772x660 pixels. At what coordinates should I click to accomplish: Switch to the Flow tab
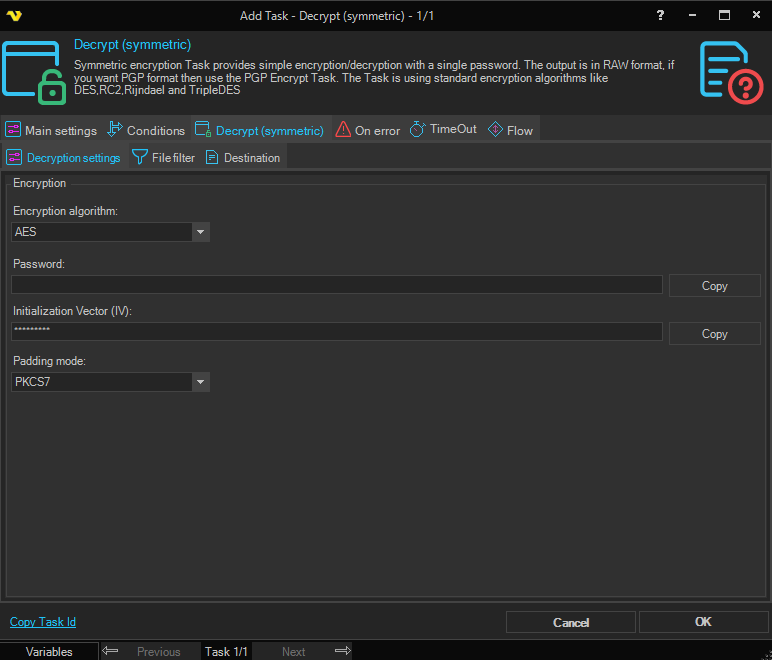pos(510,130)
